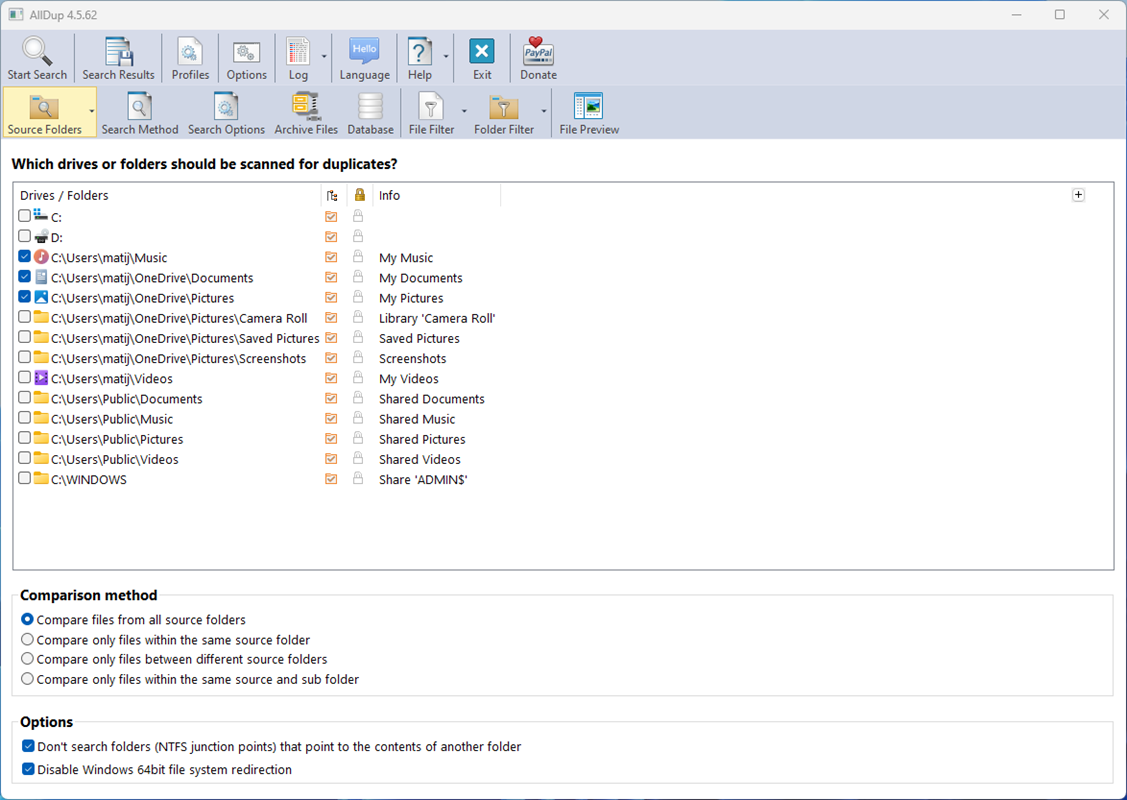This screenshot has height=800, width=1127.
Task: Click the Share 'ADMIN$' info text
Action: [x=423, y=479]
